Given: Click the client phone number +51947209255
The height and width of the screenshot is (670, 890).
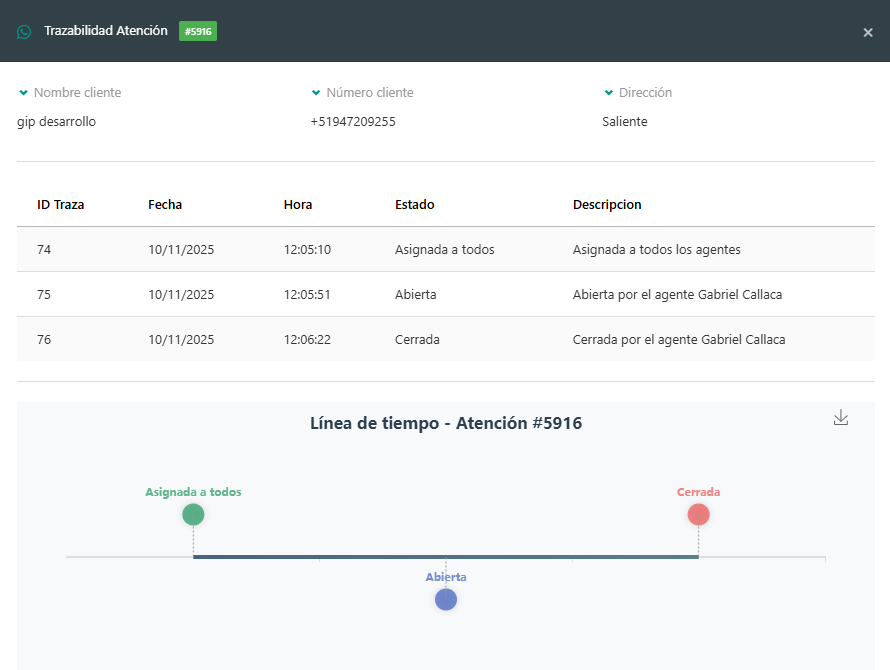Looking at the screenshot, I should (353, 122).
